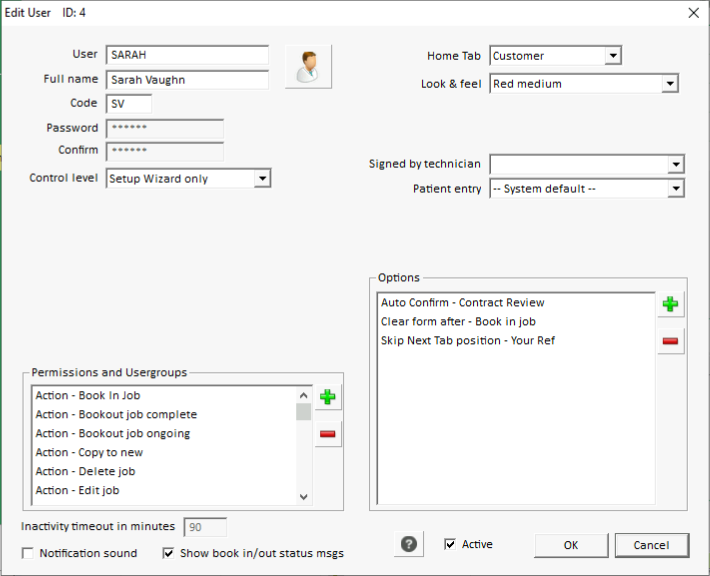Click the Cancel button
The image size is (710, 576).
pyautogui.click(x=651, y=545)
